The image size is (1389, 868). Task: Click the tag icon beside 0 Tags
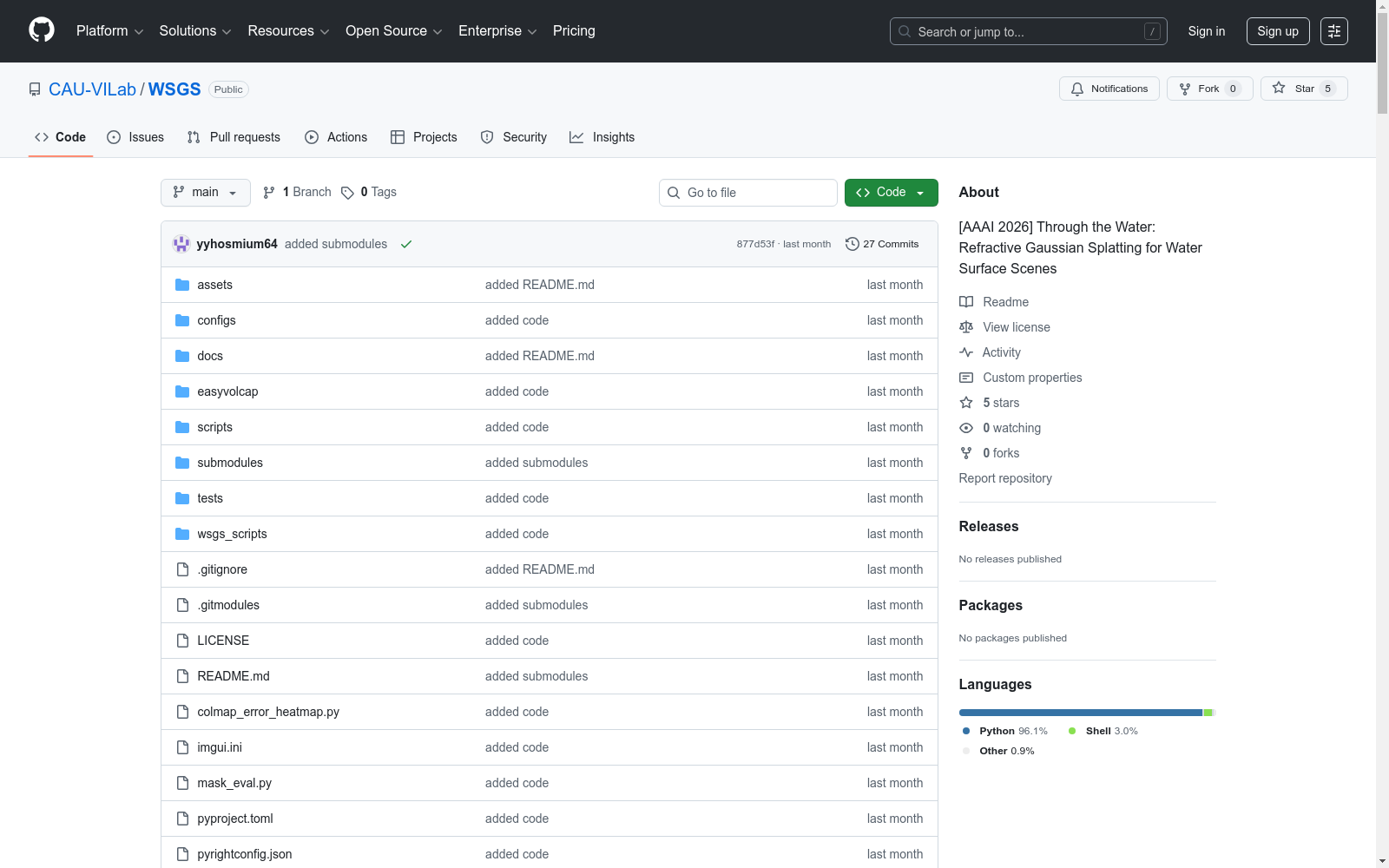click(x=347, y=193)
